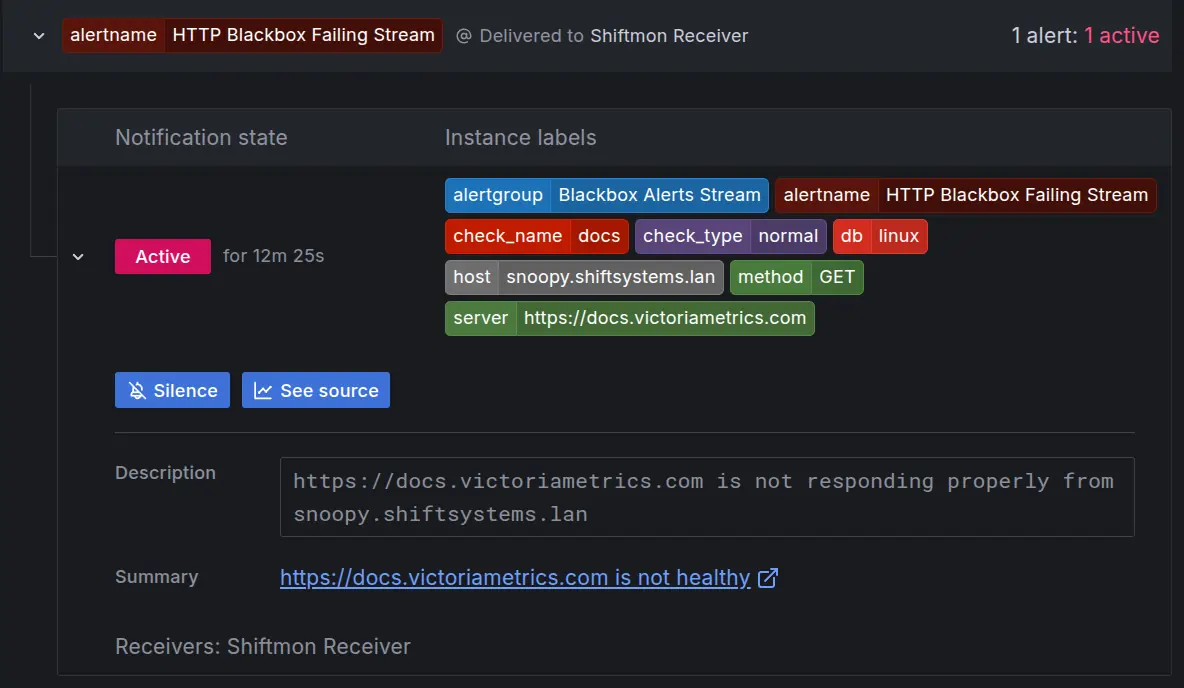Click the host snoopy.shiftsystems.lan label
Screen dimensions: 1184x688
pyautogui.click(x=584, y=277)
